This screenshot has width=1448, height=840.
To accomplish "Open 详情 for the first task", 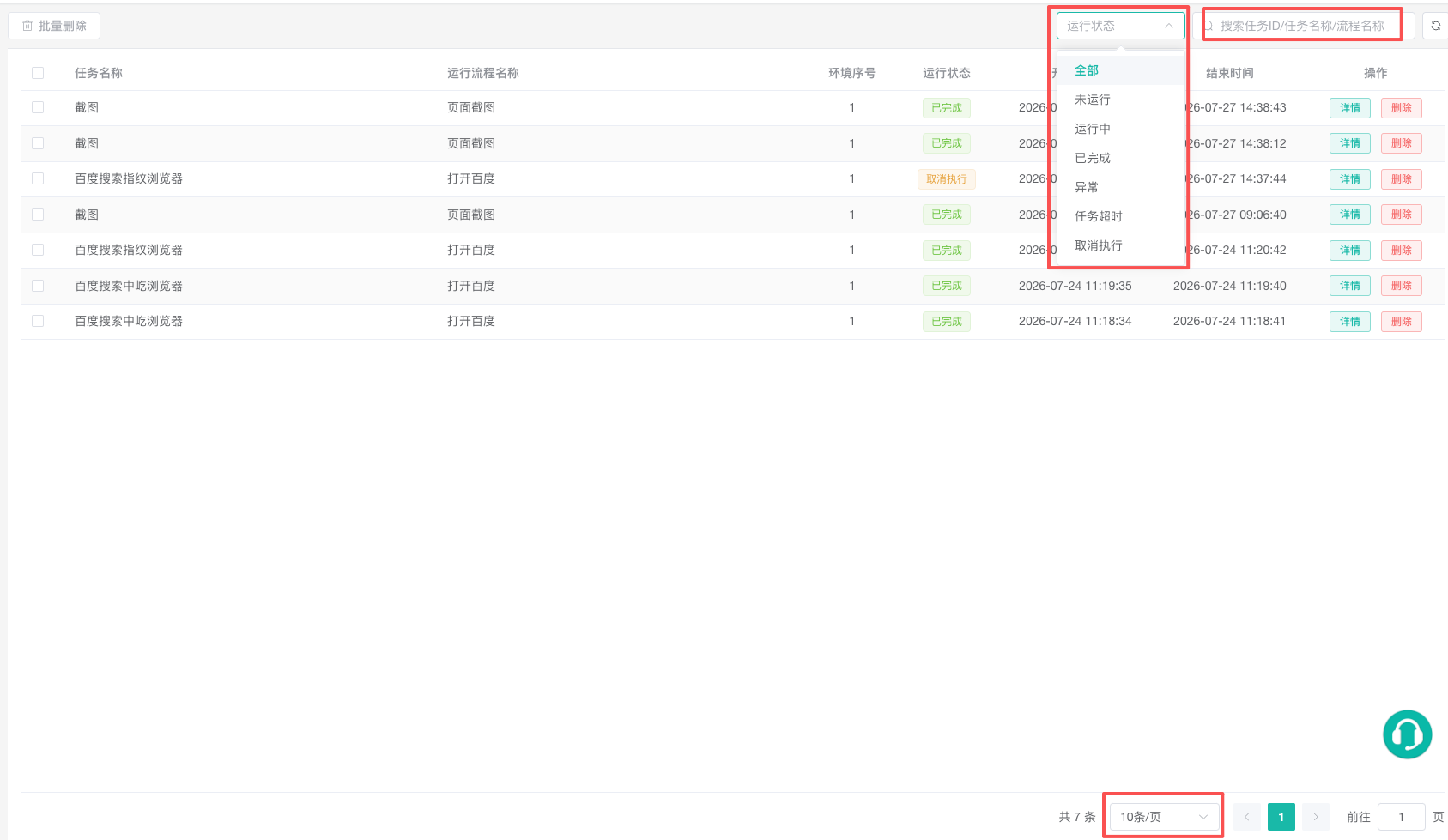I will [1349, 108].
